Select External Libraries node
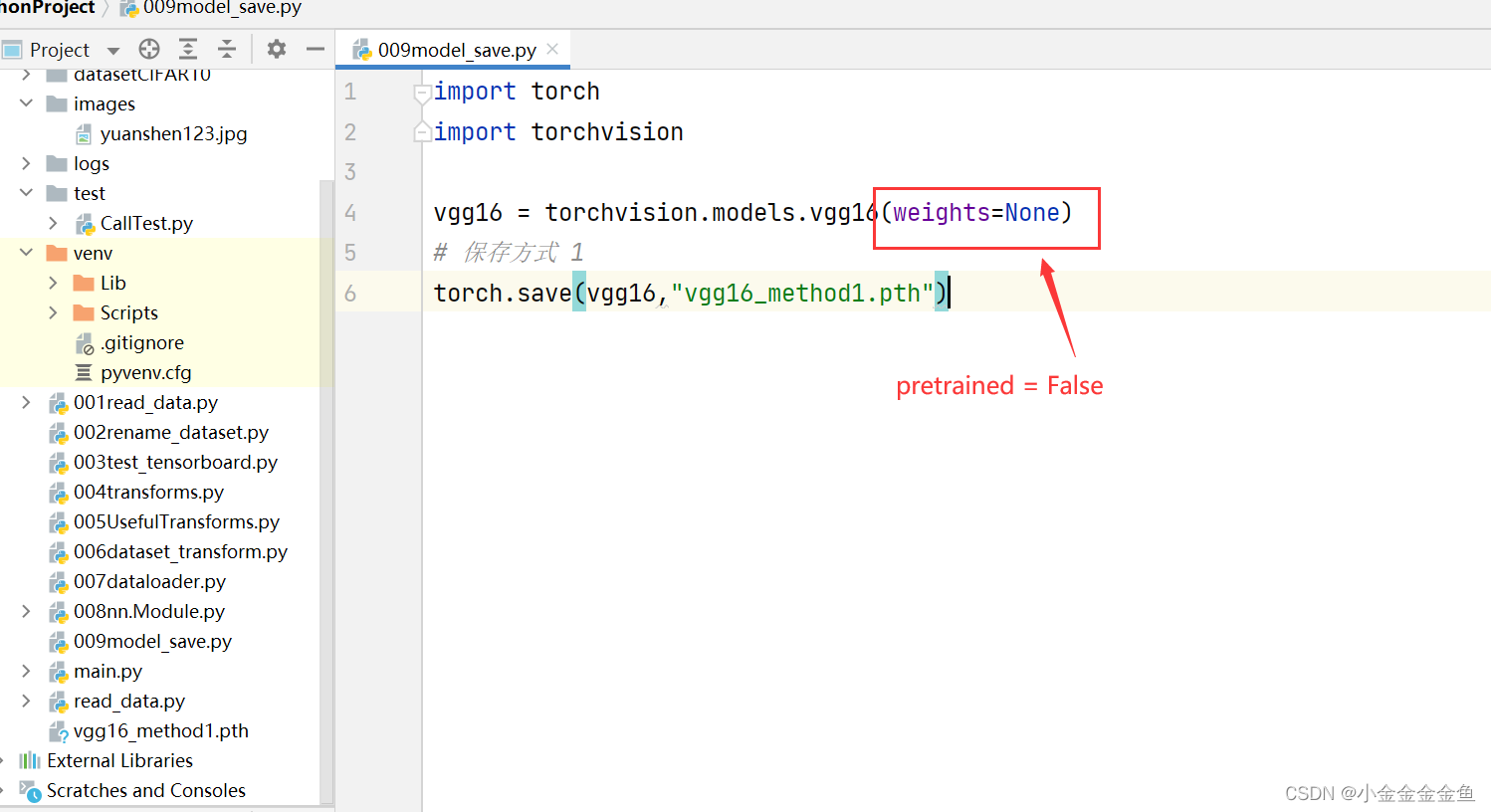1491x812 pixels. [119, 760]
